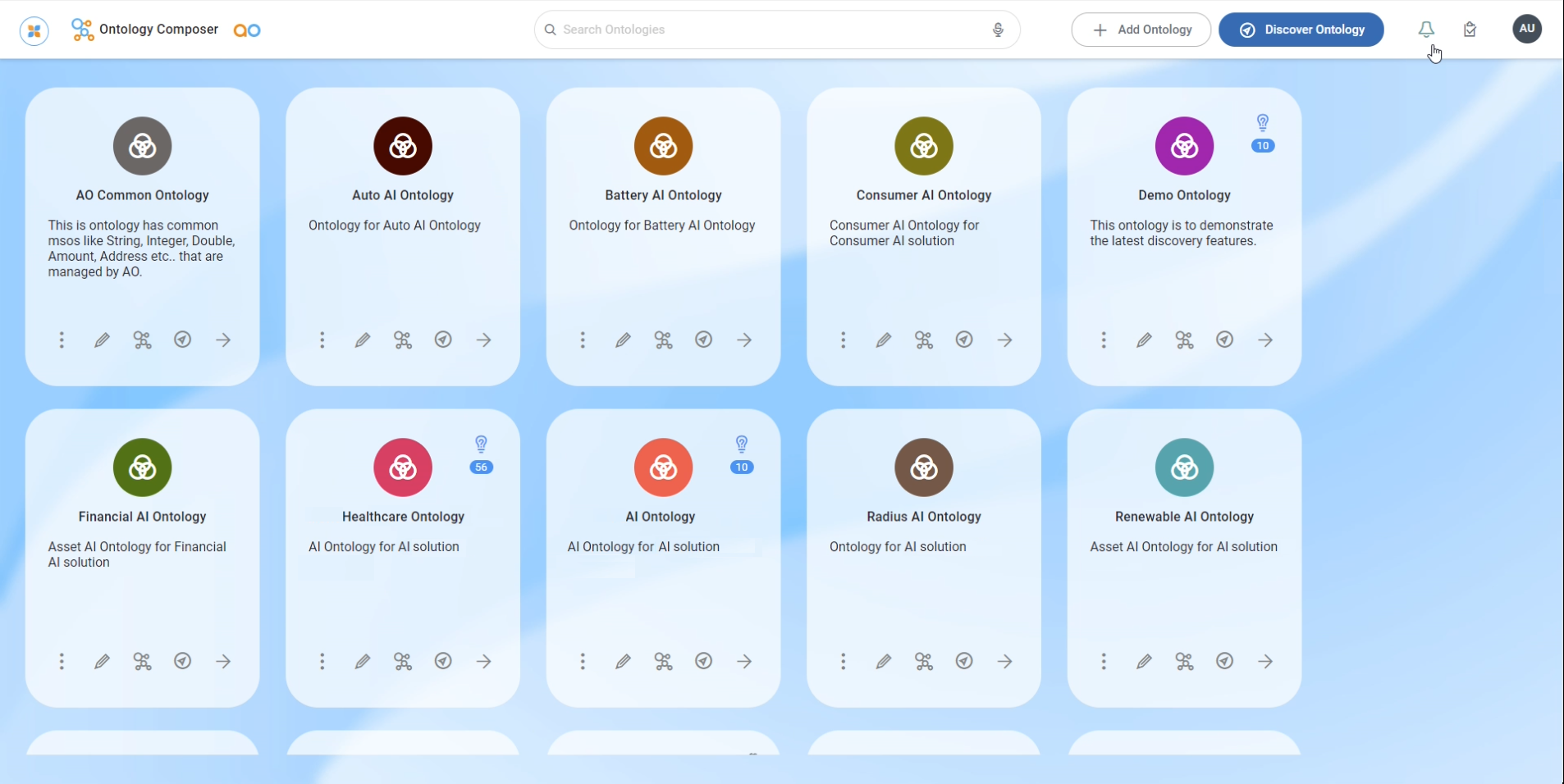The width and height of the screenshot is (1564, 784).
Task: Open graph view icon on Auto AI Ontology
Action: point(403,340)
